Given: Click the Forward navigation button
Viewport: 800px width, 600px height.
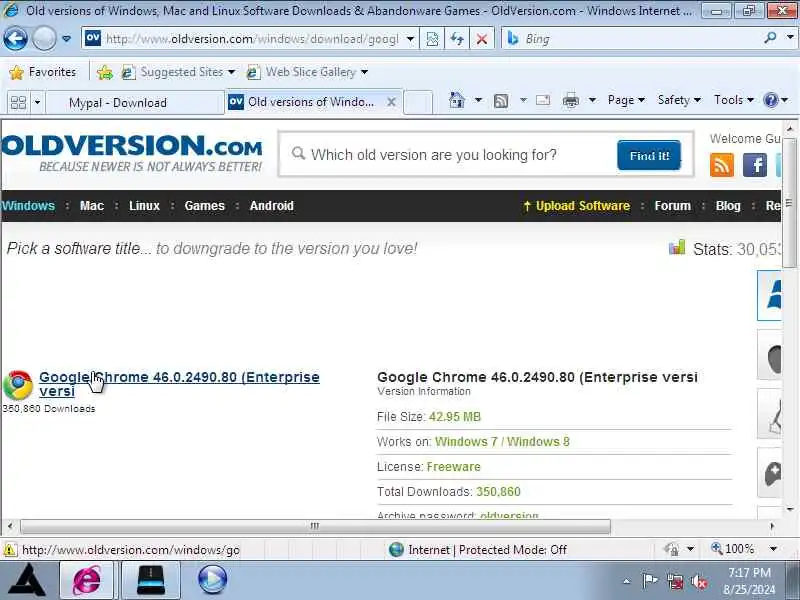Looking at the screenshot, I should pos(44,38).
